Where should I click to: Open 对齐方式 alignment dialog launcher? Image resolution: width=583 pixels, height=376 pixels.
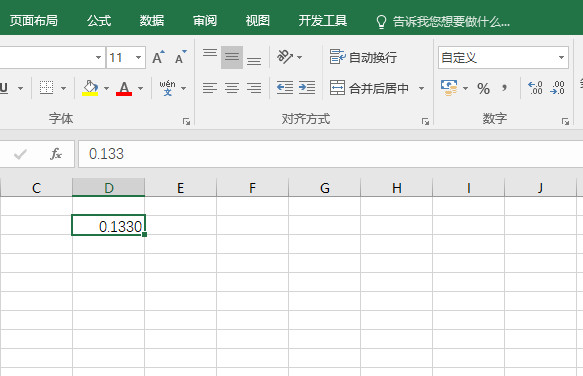pos(425,122)
